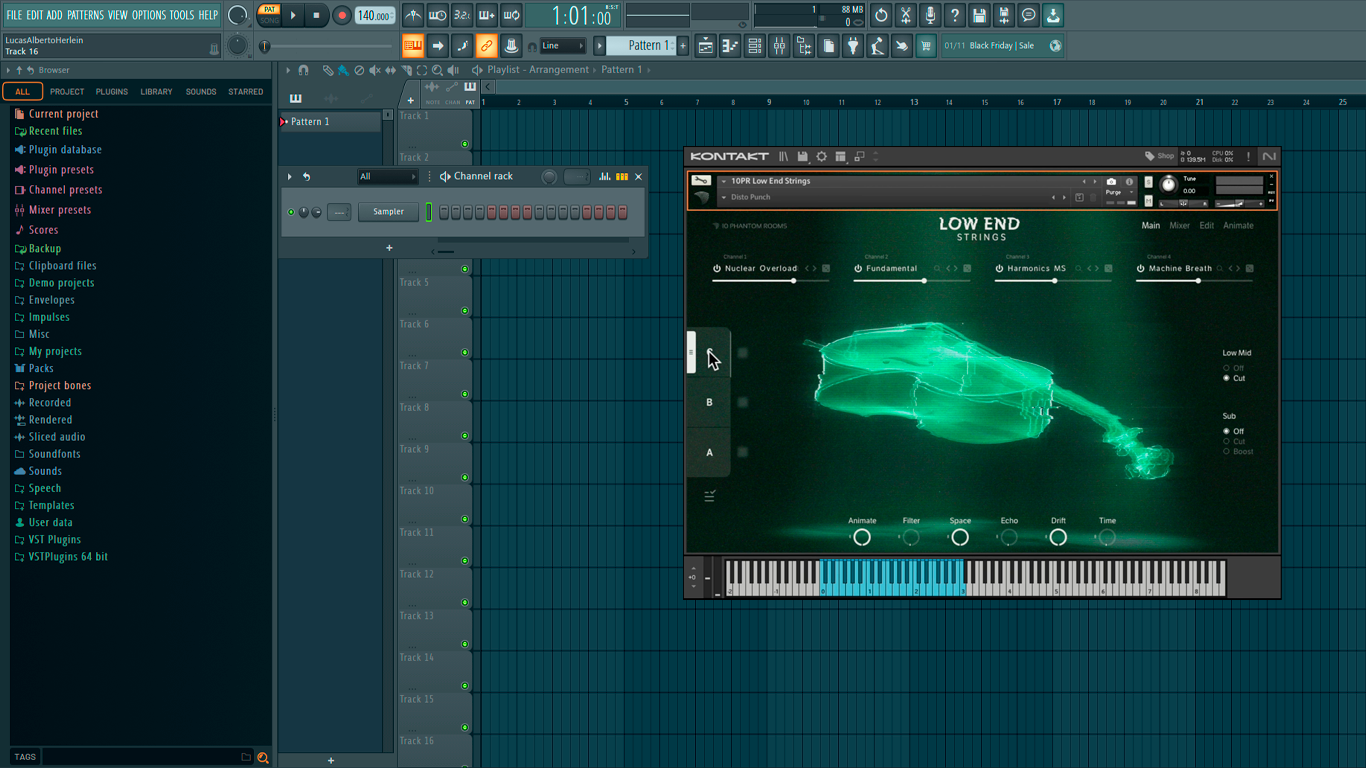Click the tempo 140.000 field
Image resolution: width=1366 pixels, height=768 pixels.
click(375, 15)
